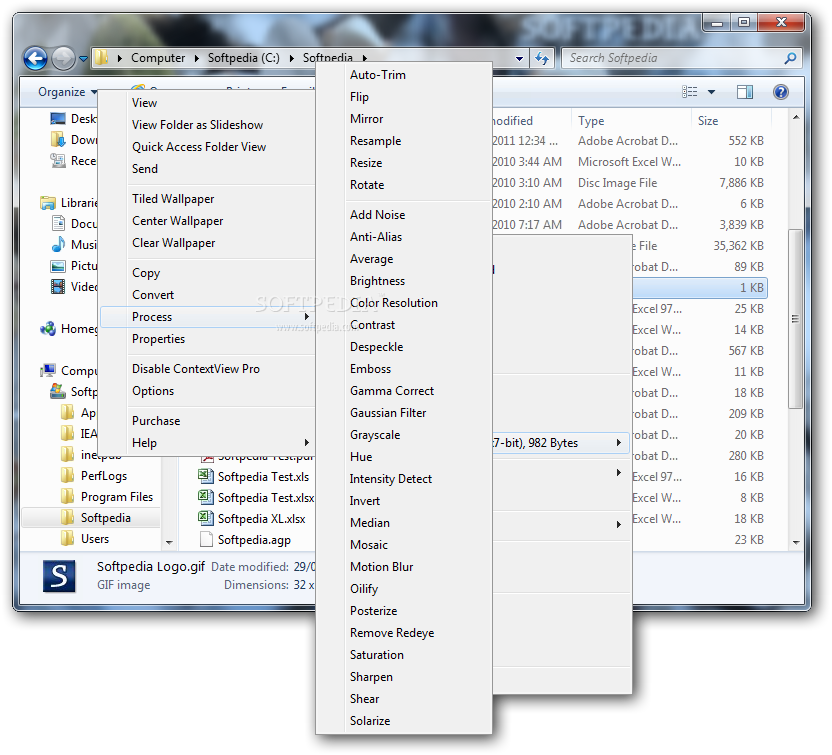Screen dimensions: 832x755
Task: Open the view options dropdown arrow
Action: tap(712, 92)
